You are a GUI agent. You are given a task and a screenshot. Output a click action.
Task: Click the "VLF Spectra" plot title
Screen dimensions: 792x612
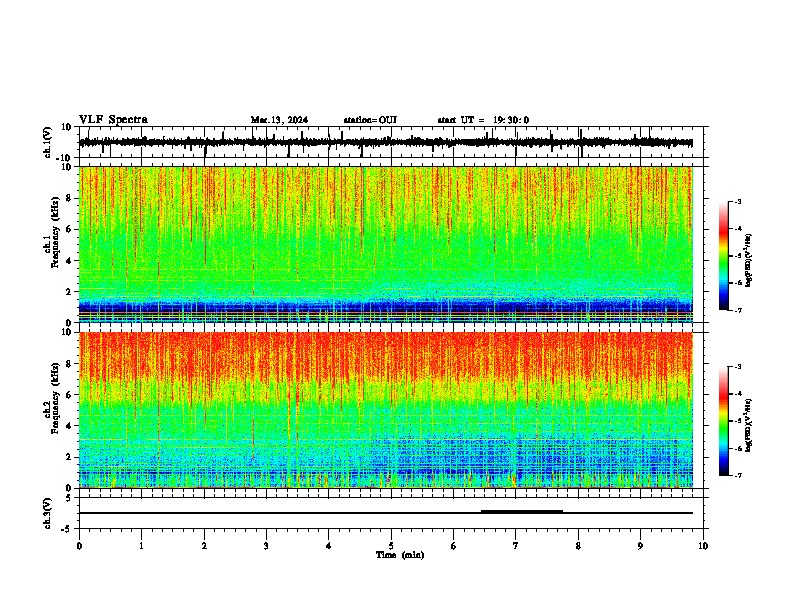pos(113,120)
